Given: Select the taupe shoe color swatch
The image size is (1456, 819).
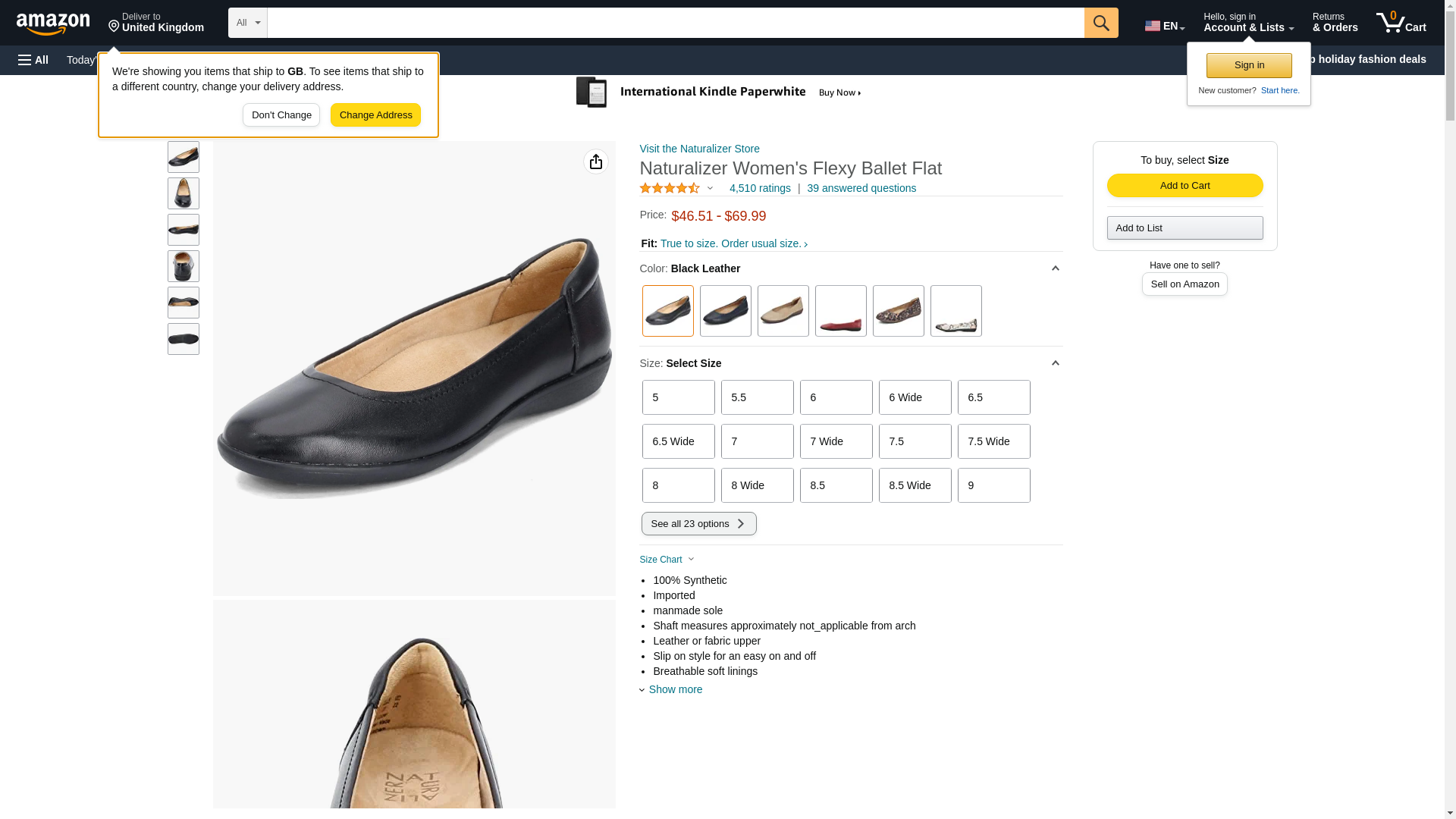Looking at the screenshot, I should 783,311.
